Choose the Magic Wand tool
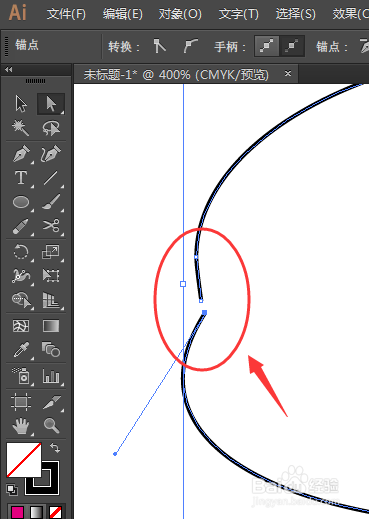The width and height of the screenshot is (369, 519). coord(20,128)
